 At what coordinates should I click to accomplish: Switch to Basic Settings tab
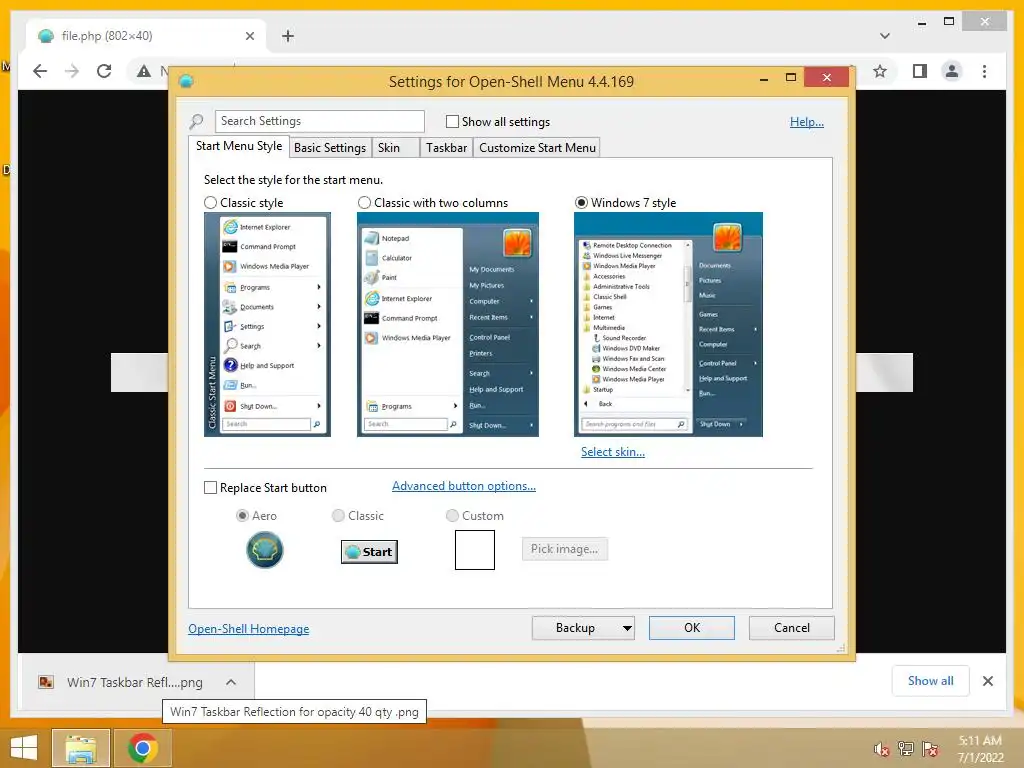pyautogui.click(x=330, y=148)
